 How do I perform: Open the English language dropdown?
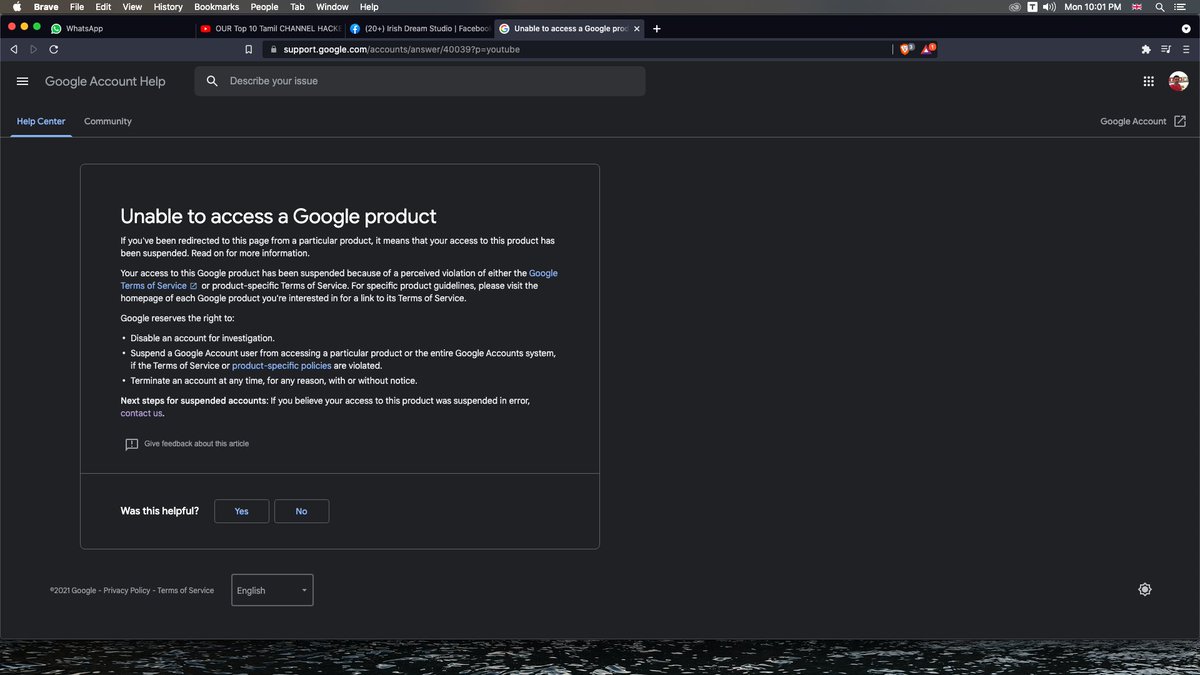pos(272,590)
